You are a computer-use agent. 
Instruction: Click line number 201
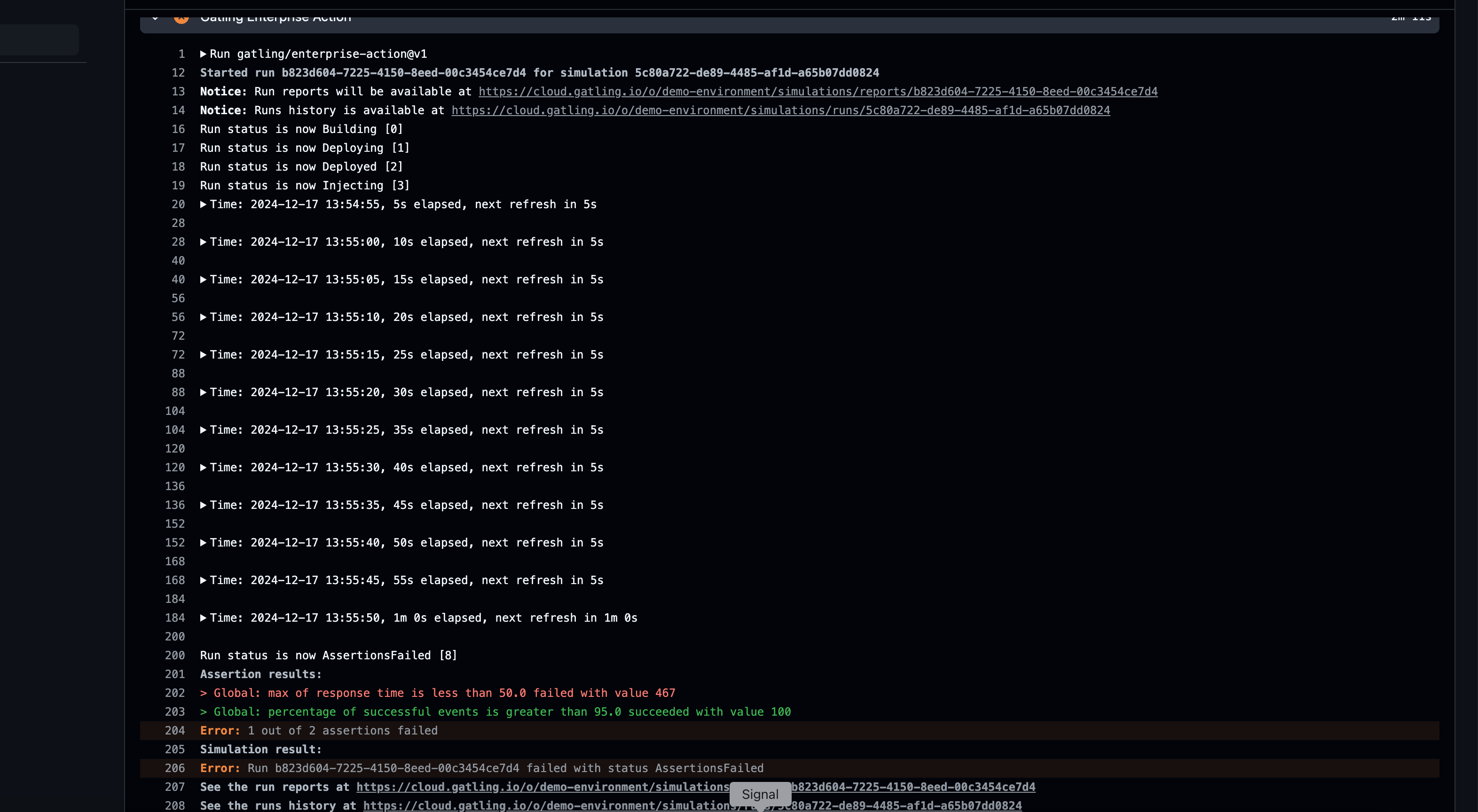[174, 674]
